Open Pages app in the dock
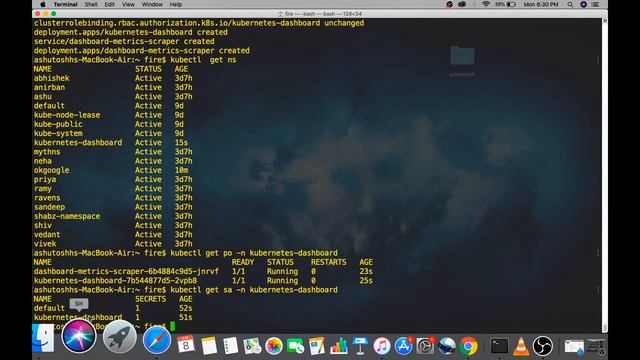 (x=317, y=346)
